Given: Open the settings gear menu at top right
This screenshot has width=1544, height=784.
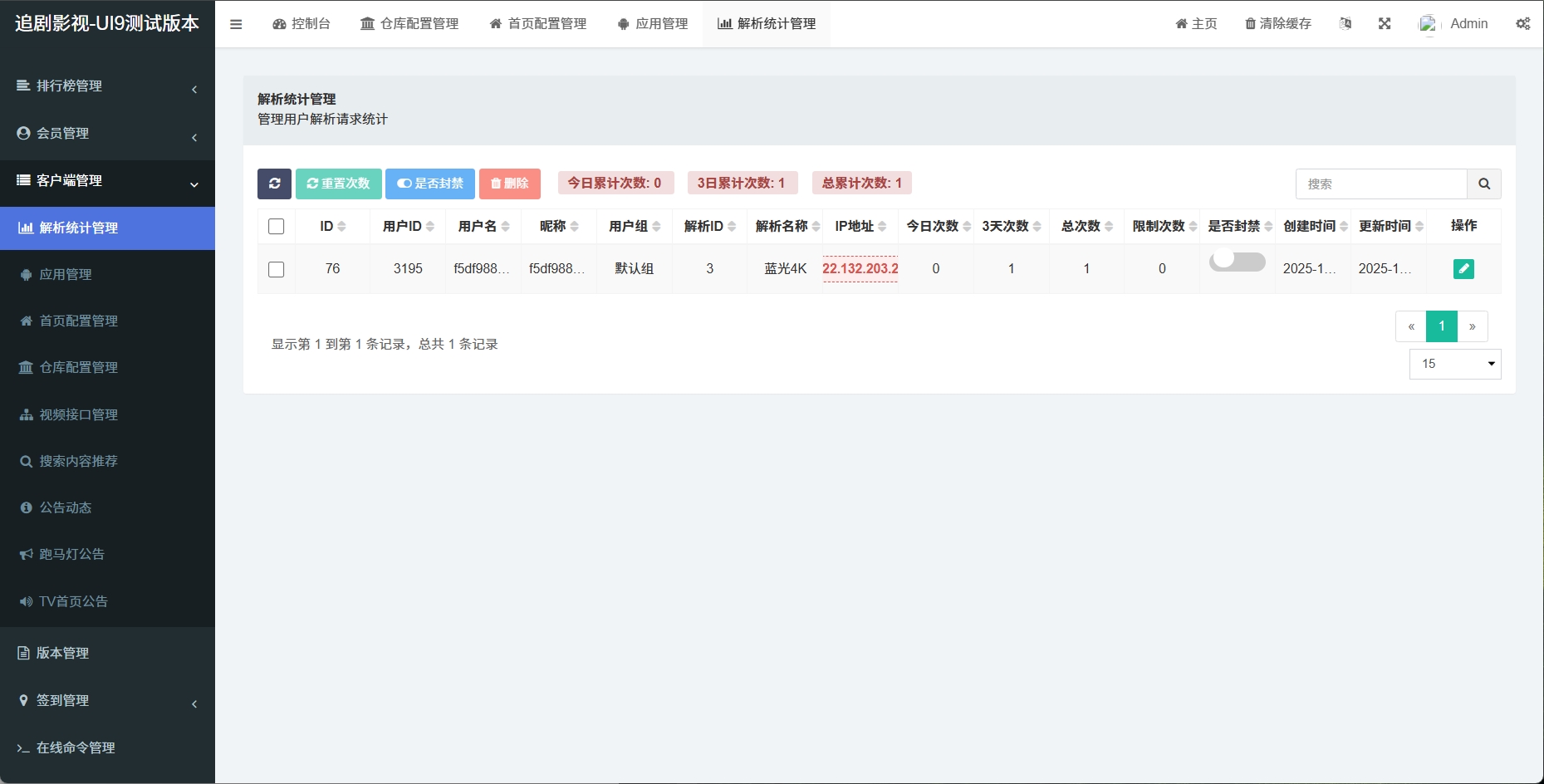Looking at the screenshot, I should pyautogui.click(x=1522, y=23).
